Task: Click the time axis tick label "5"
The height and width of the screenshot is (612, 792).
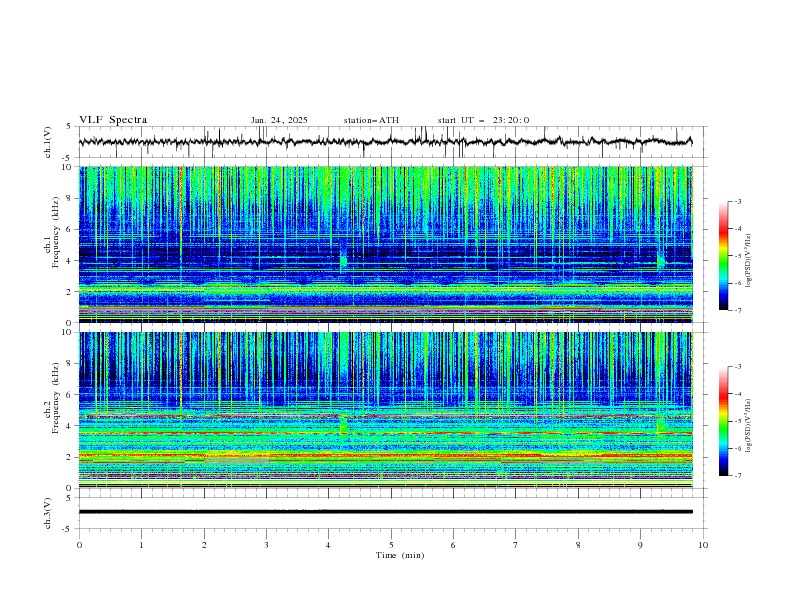Action: pyautogui.click(x=391, y=545)
